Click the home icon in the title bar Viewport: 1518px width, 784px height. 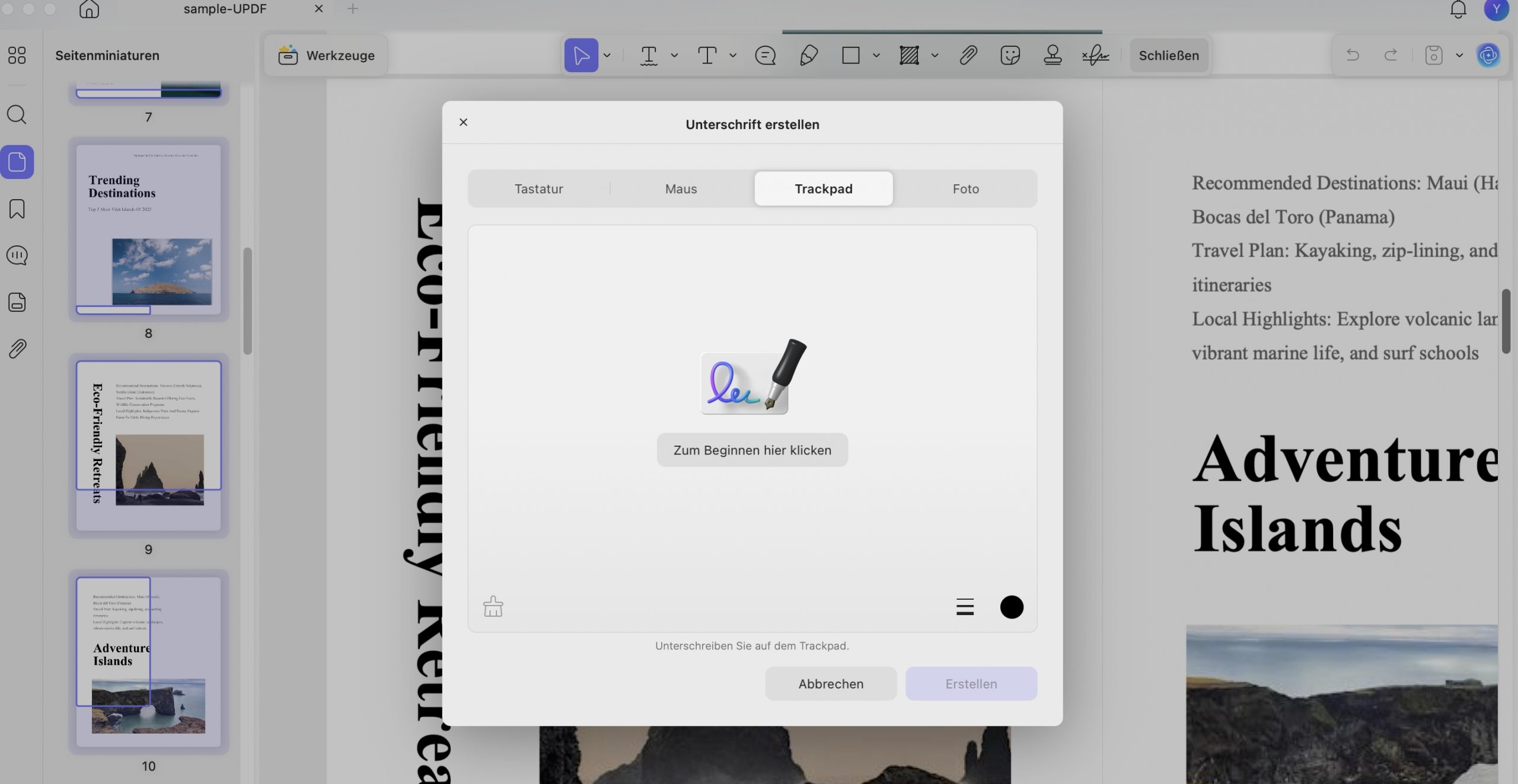89,9
